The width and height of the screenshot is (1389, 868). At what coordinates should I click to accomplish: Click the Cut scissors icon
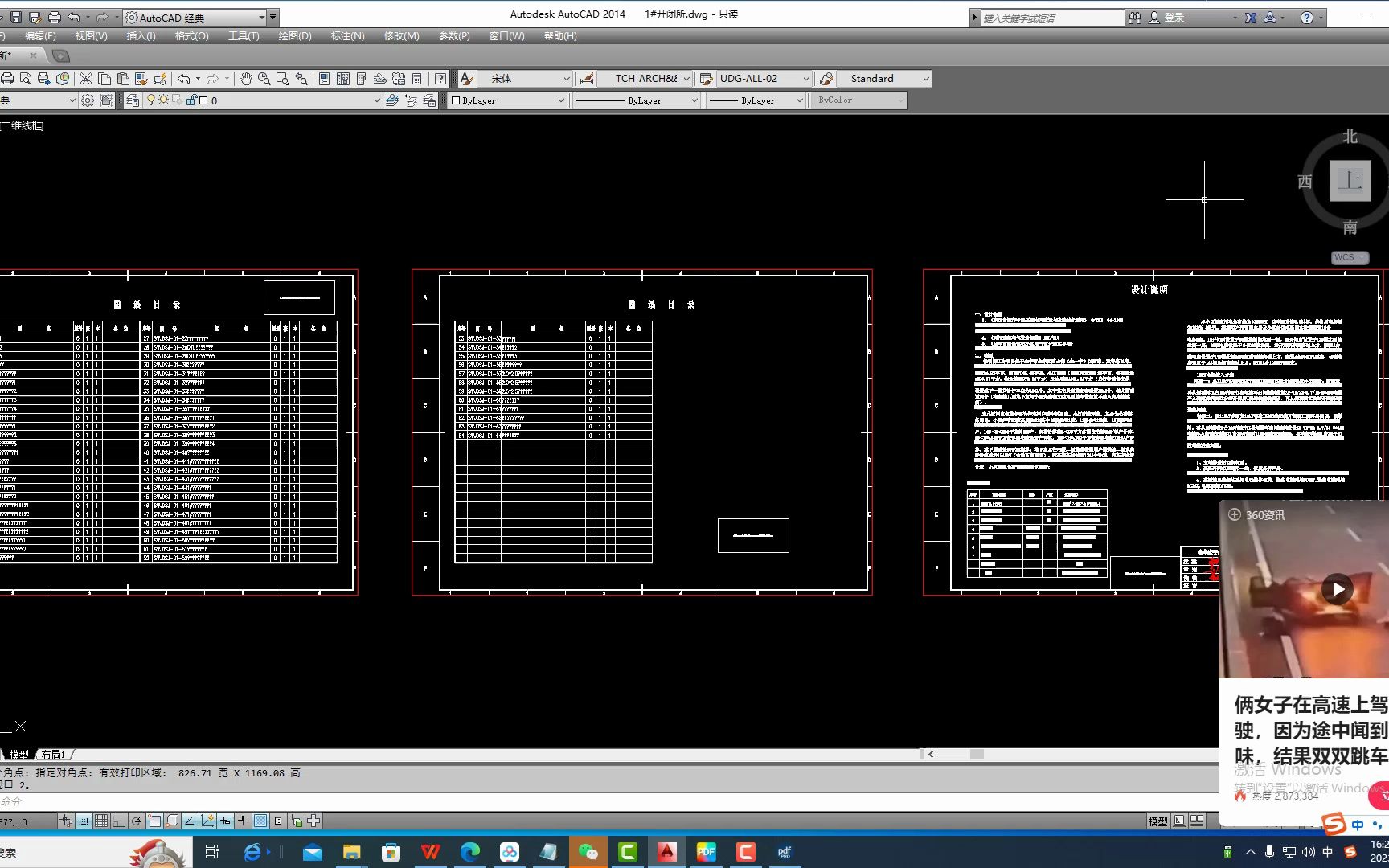(86, 79)
